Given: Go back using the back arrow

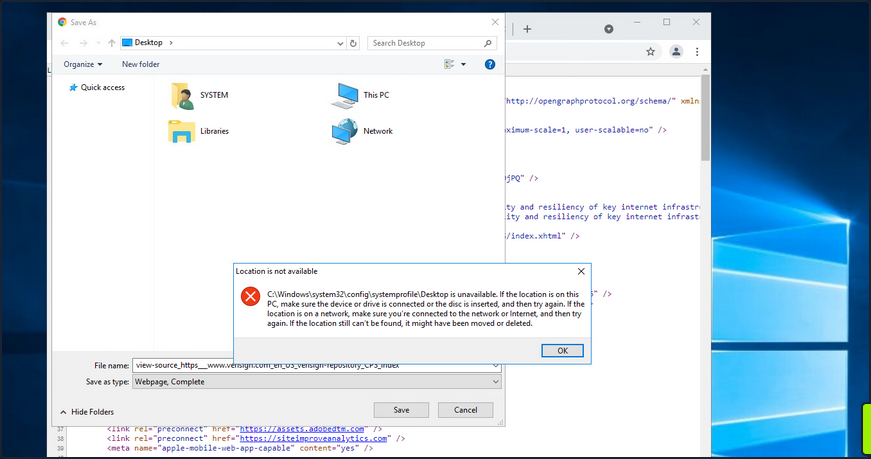Looking at the screenshot, I should pos(64,43).
